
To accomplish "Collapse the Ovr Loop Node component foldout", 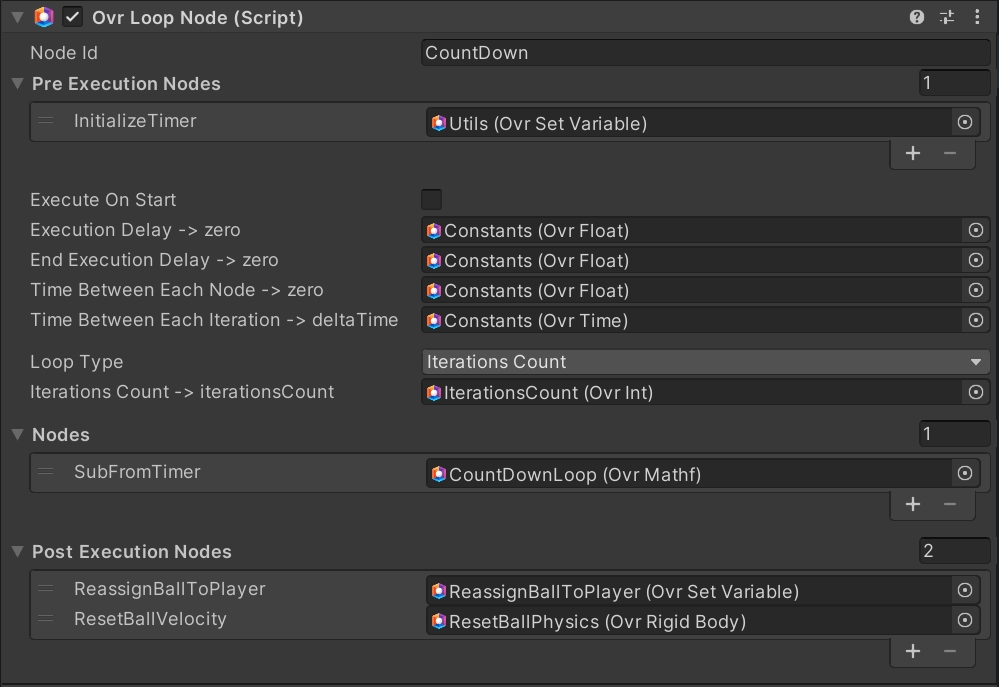I will [x=17, y=17].
